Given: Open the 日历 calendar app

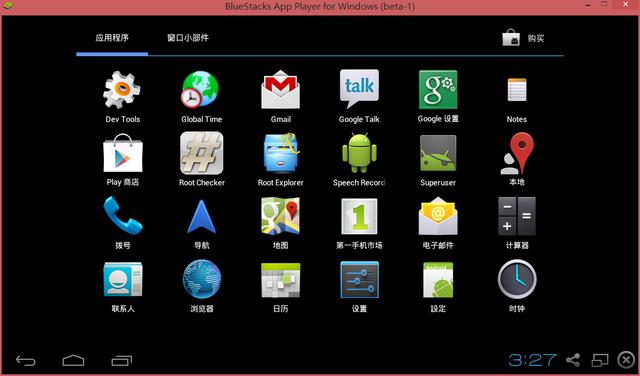Looking at the screenshot, I should click(280, 280).
